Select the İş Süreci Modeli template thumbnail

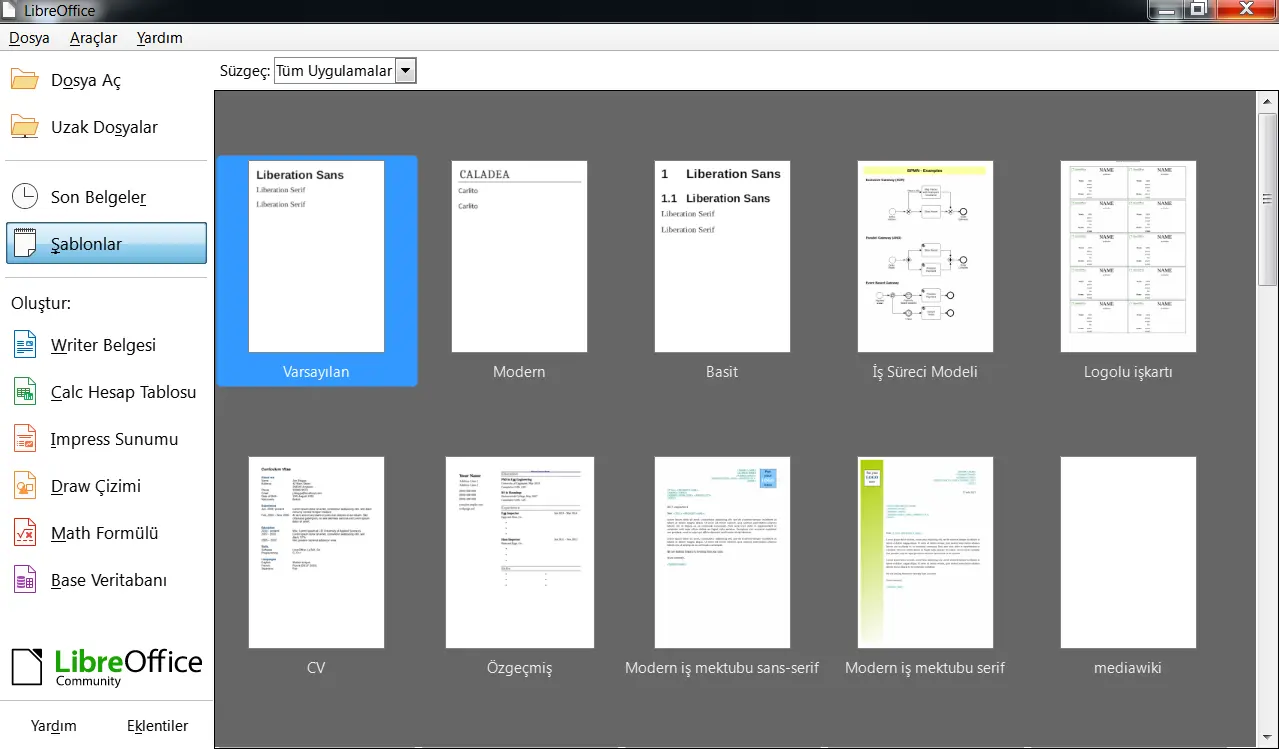[925, 257]
